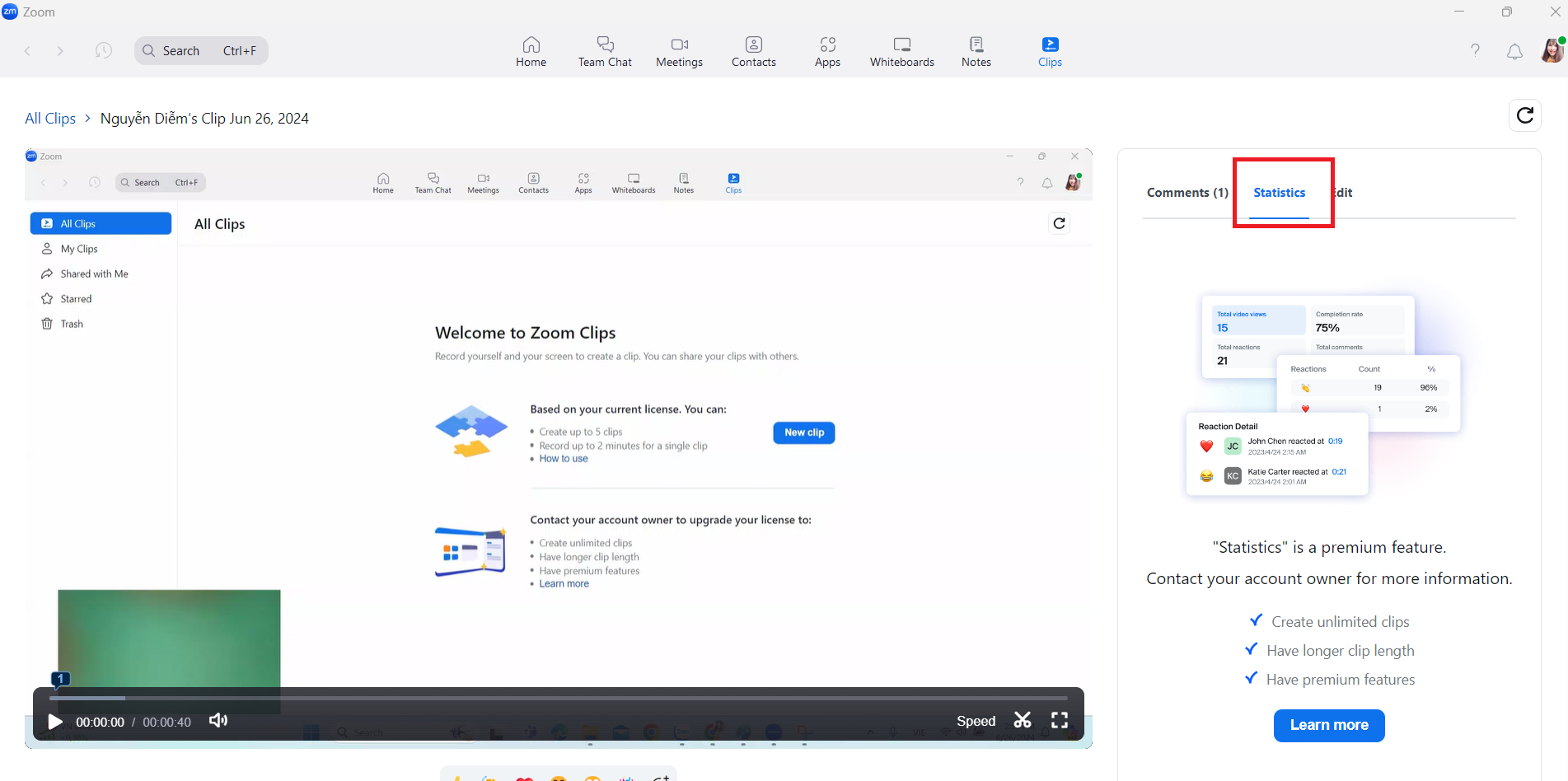This screenshot has height=781, width=1568.
Task: Open the trim clip scissors tool
Action: pyautogui.click(x=1023, y=721)
